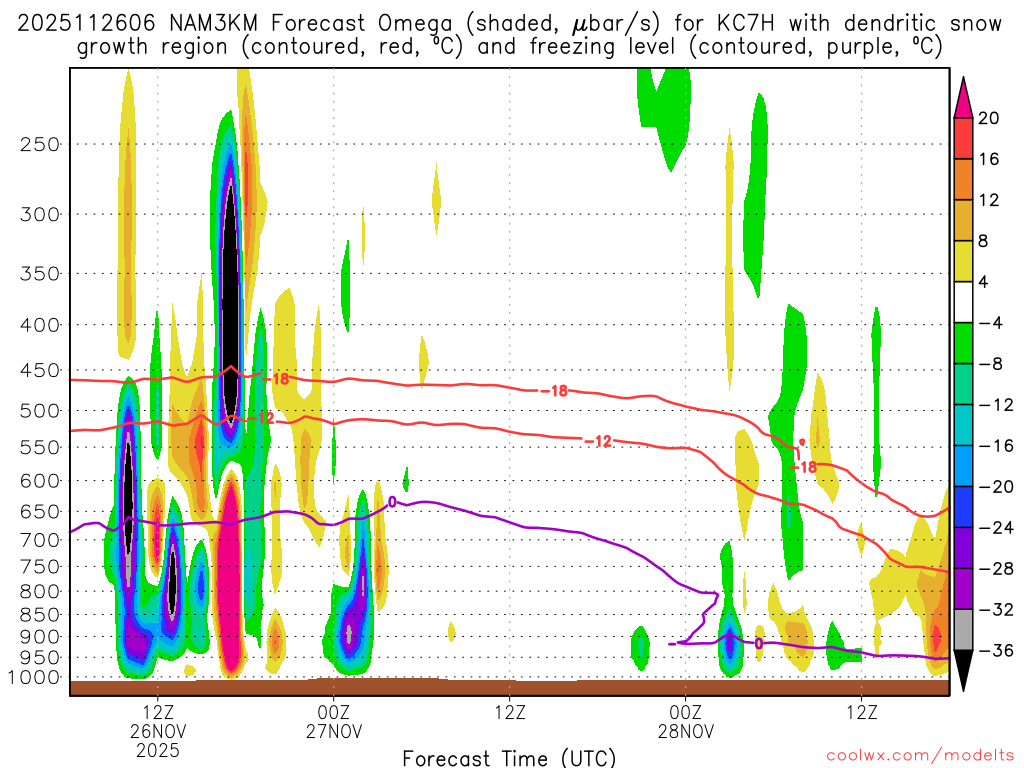This screenshot has width=1024, height=768.
Task: Click the 700 pressure level label
Action: [40, 539]
